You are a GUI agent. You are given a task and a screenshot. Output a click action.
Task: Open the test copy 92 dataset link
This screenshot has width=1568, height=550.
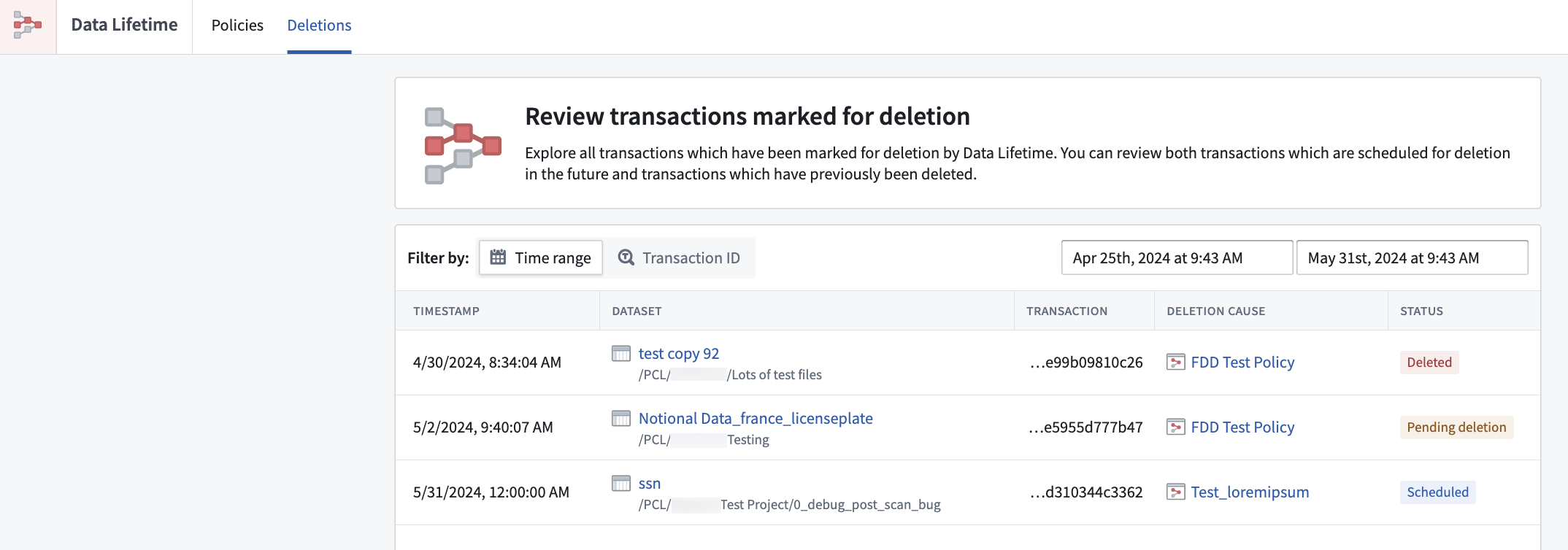(x=679, y=354)
